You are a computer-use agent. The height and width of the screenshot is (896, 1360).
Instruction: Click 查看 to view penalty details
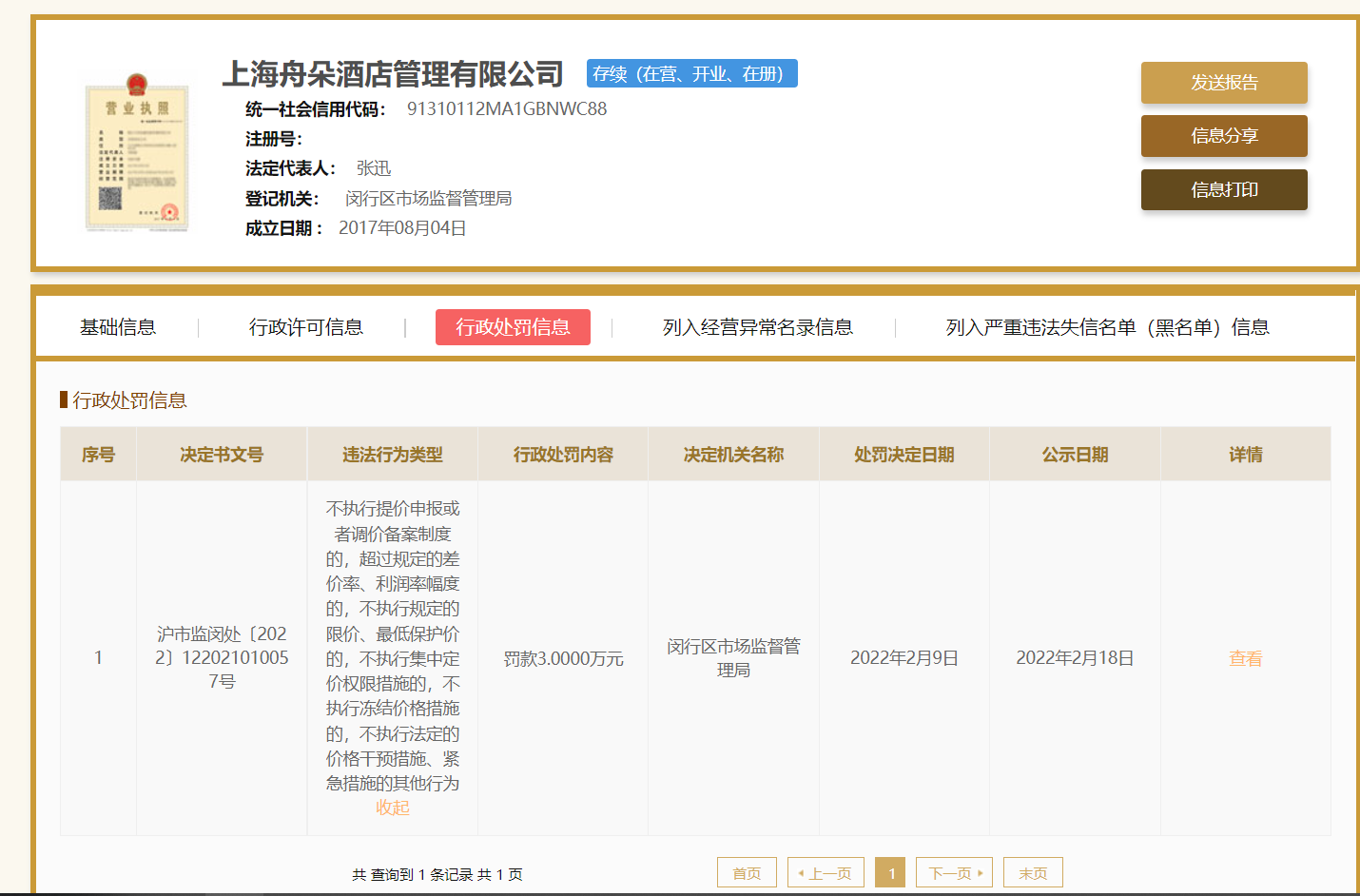[1246, 658]
